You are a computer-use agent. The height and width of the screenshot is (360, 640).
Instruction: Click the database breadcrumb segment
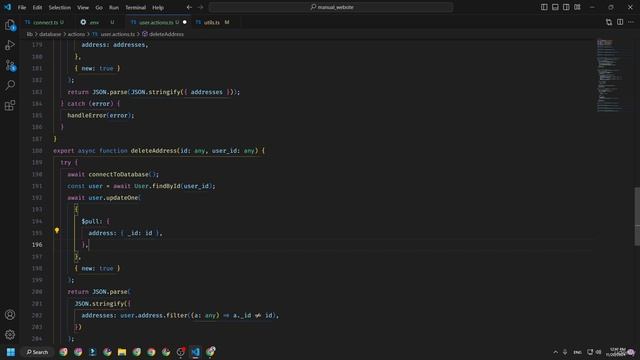point(50,34)
